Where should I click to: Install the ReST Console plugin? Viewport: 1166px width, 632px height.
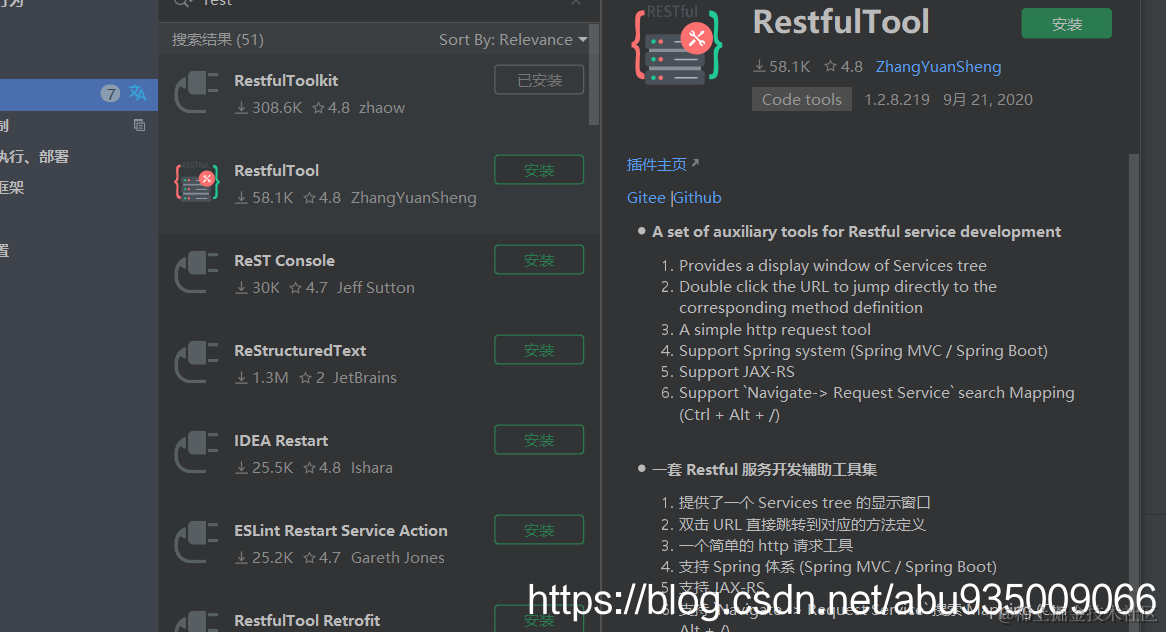[539, 259]
